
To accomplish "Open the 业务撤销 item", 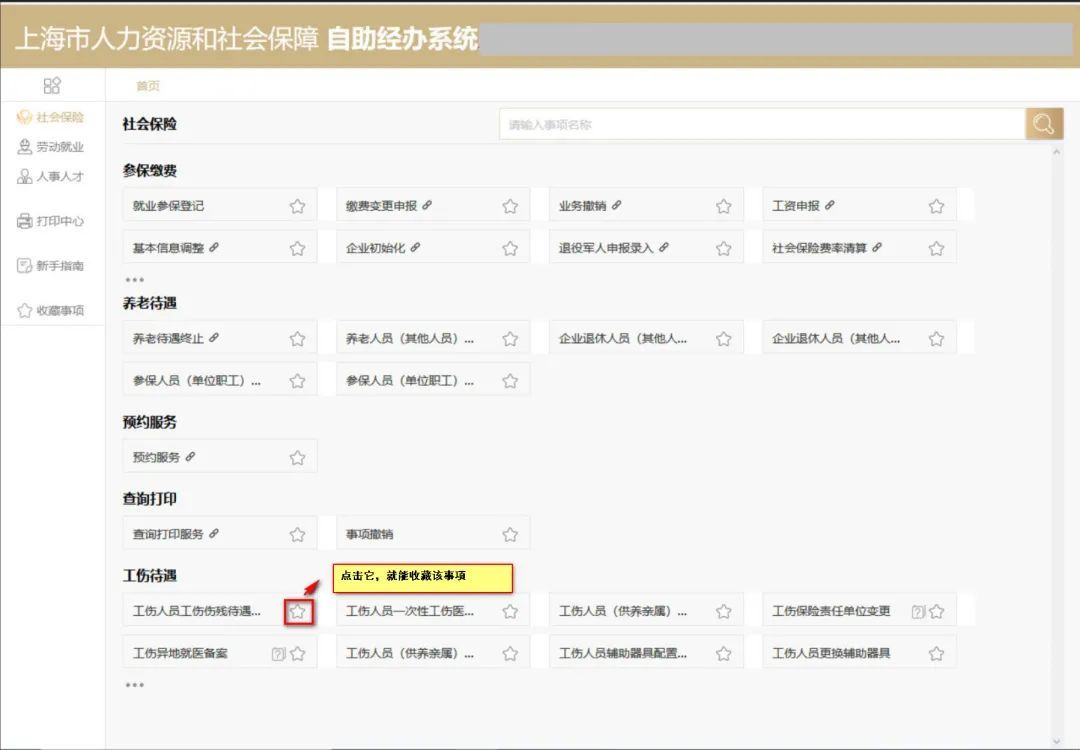I will tap(646, 205).
